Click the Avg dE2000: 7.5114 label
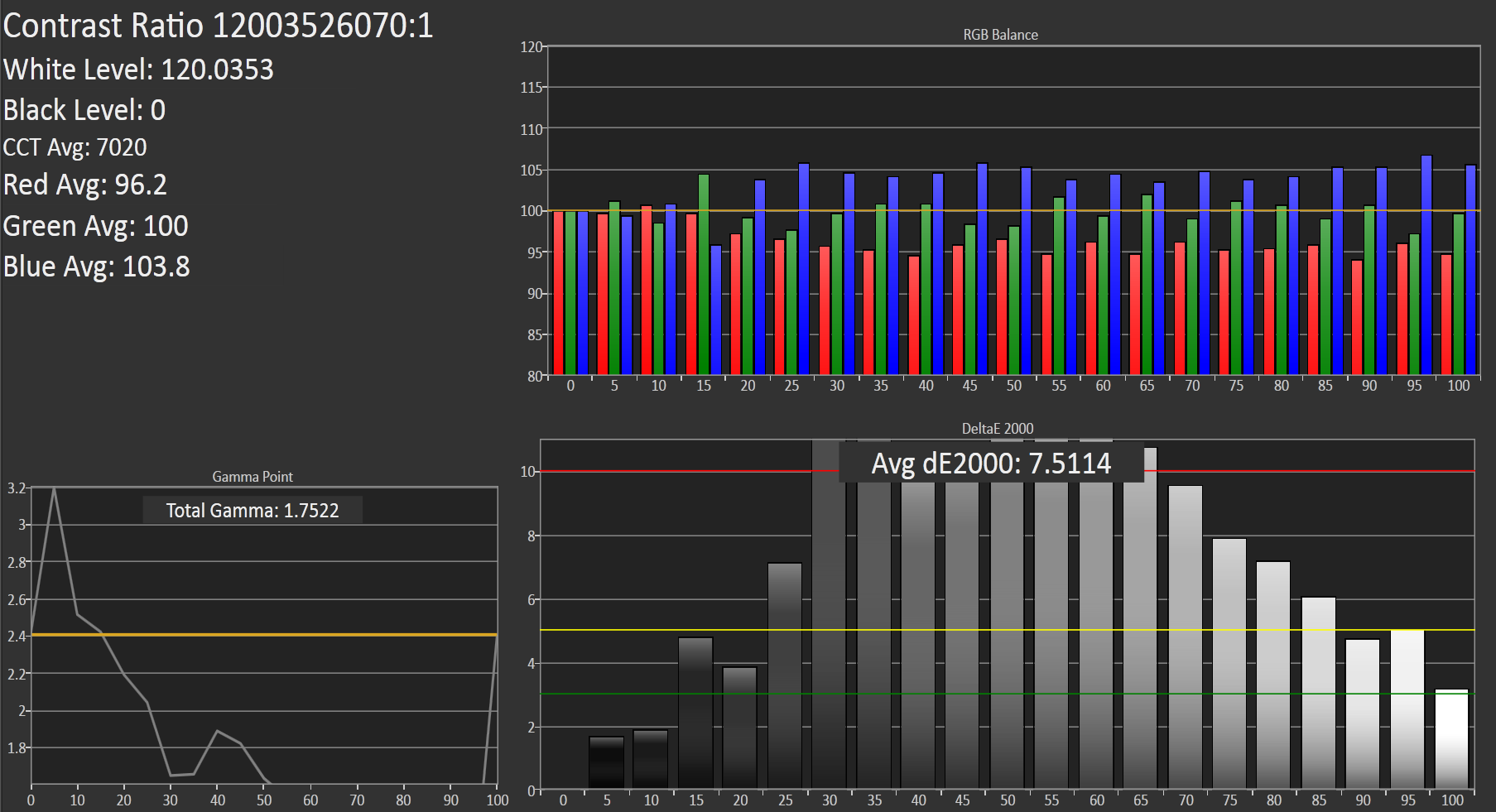This screenshot has width=1496, height=812. pos(991,464)
